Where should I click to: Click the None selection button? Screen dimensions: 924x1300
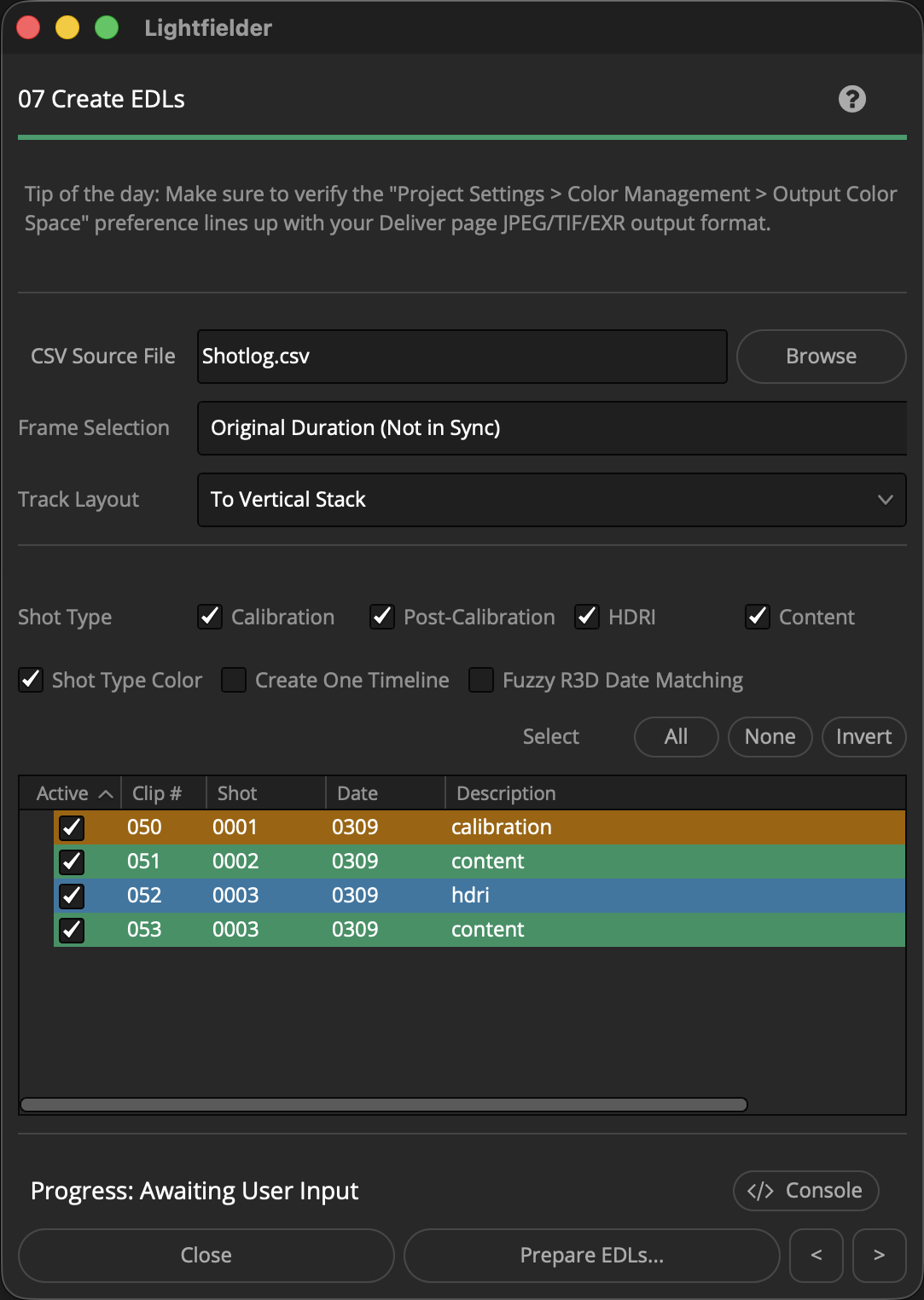[770, 736]
